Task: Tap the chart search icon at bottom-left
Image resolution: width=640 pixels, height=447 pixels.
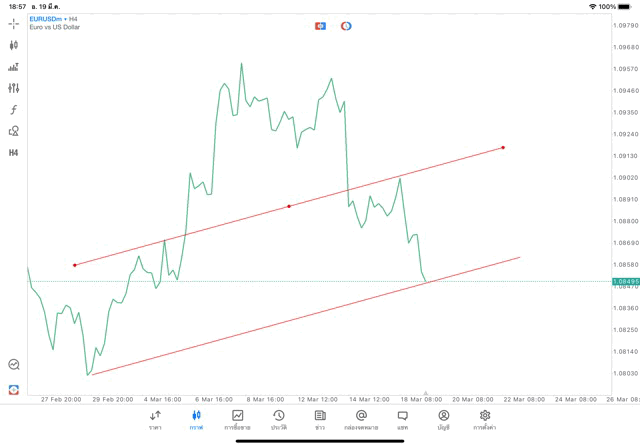Action: click(14, 365)
